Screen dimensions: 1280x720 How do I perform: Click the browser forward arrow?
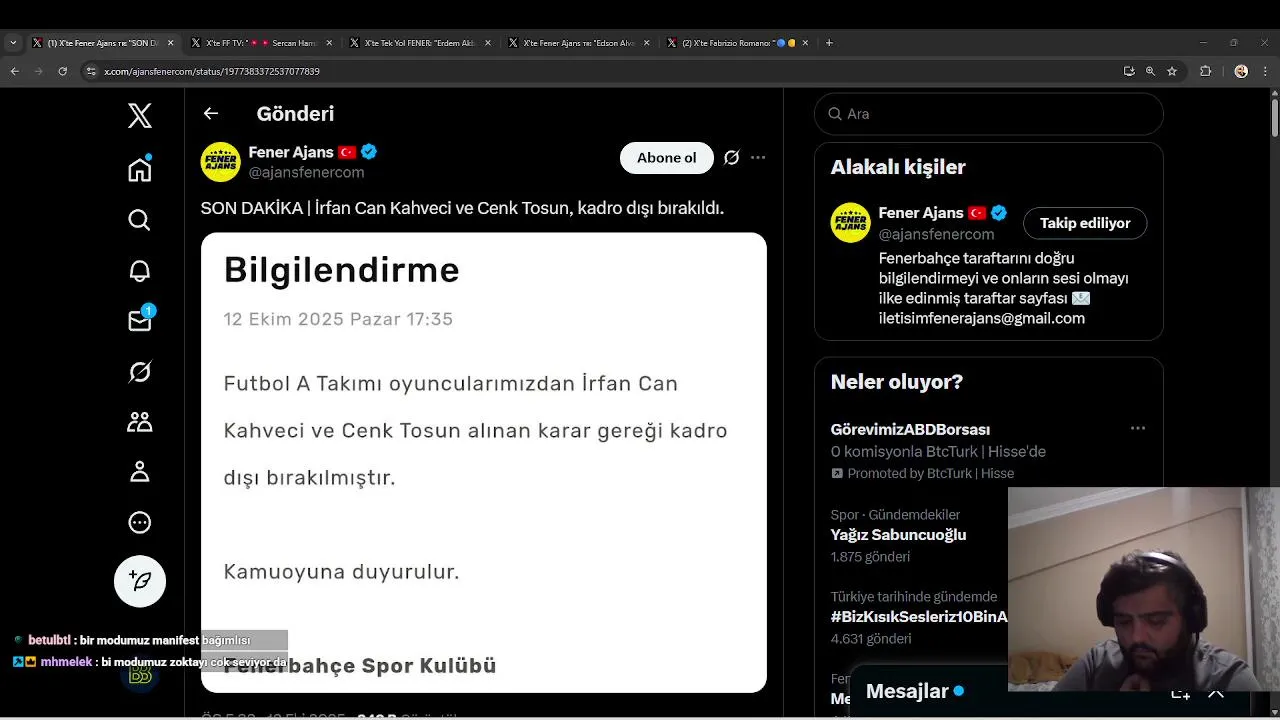pyautogui.click(x=38, y=71)
